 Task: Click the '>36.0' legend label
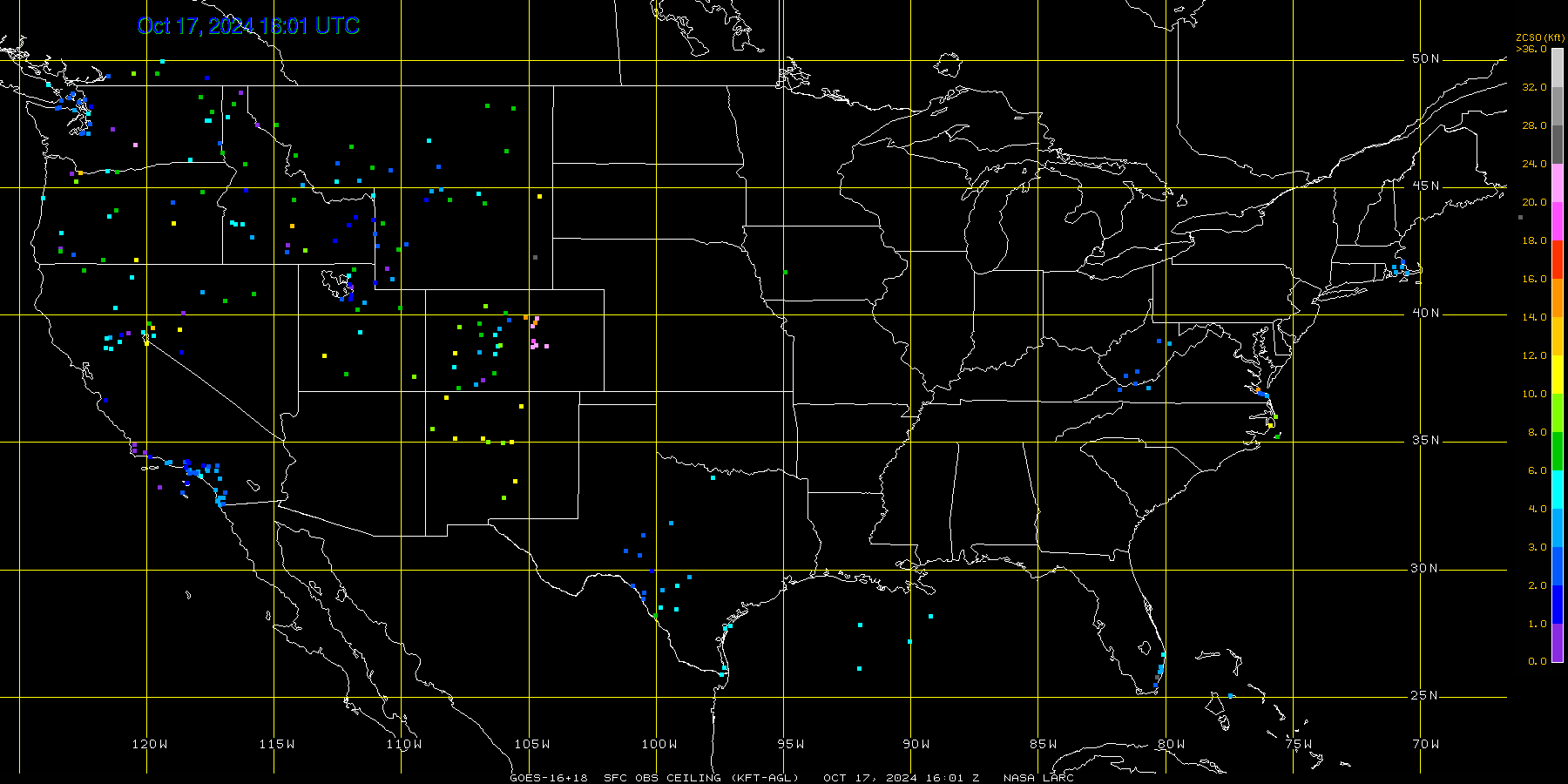(1531, 49)
